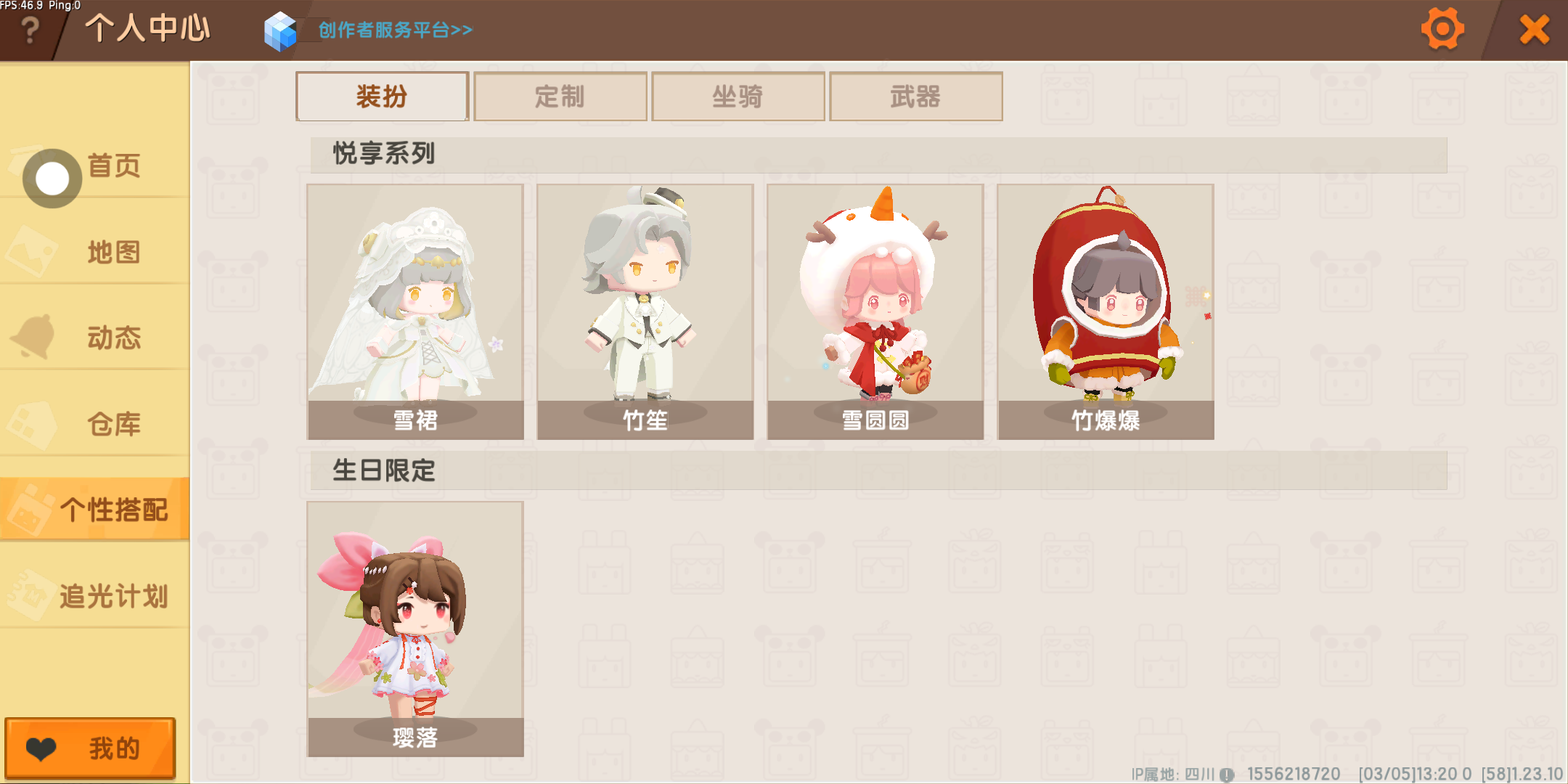
Task: Select the 装扮 tab
Action: [x=382, y=97]
